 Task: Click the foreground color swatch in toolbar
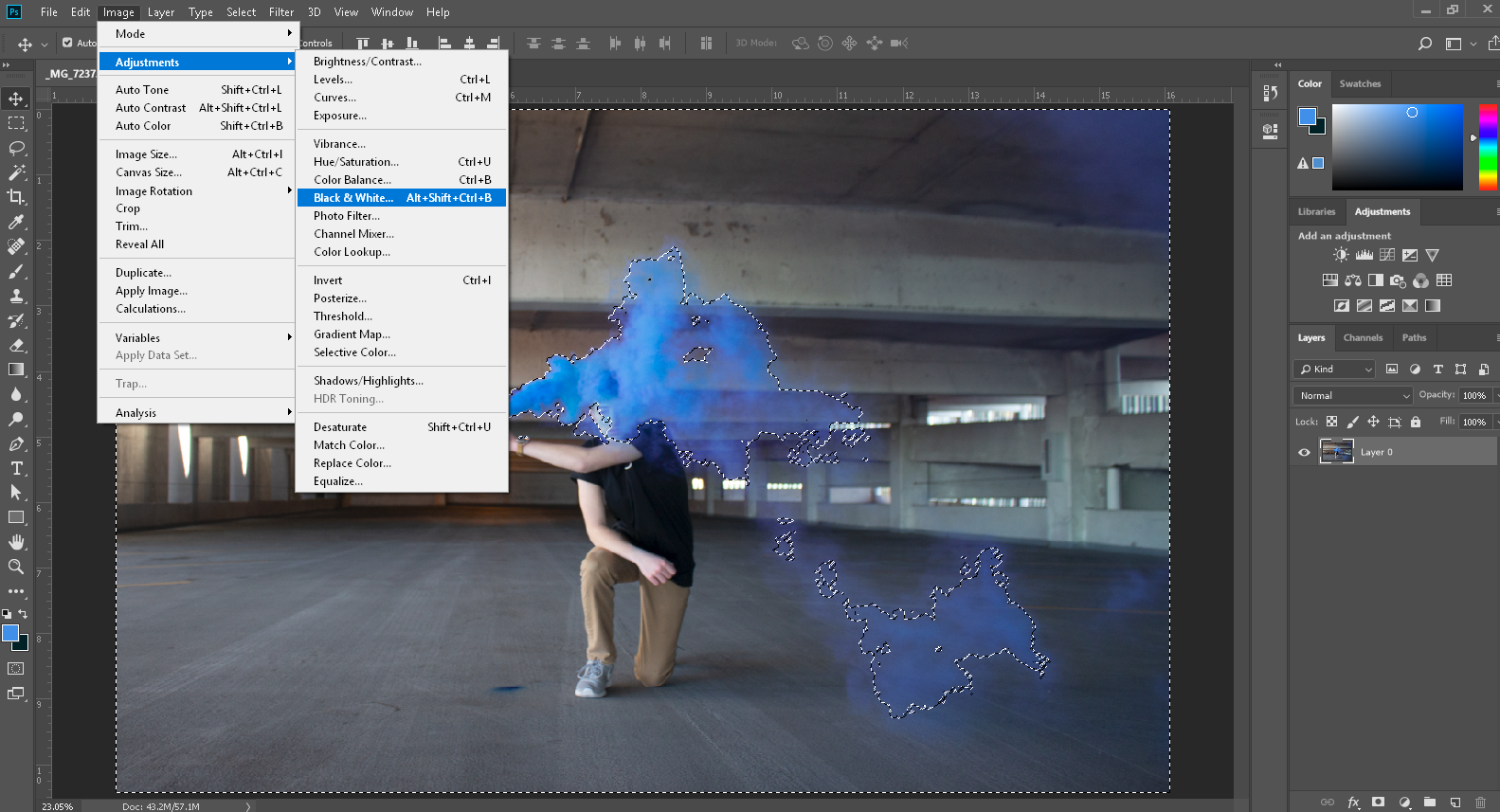(x=10, y=633)
